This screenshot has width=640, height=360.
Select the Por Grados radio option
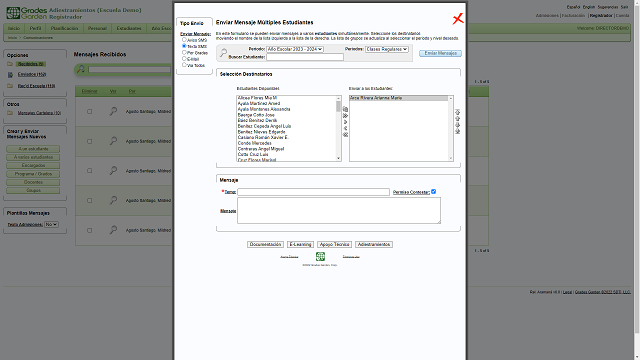pyautogui.click(x=184, y=52)
